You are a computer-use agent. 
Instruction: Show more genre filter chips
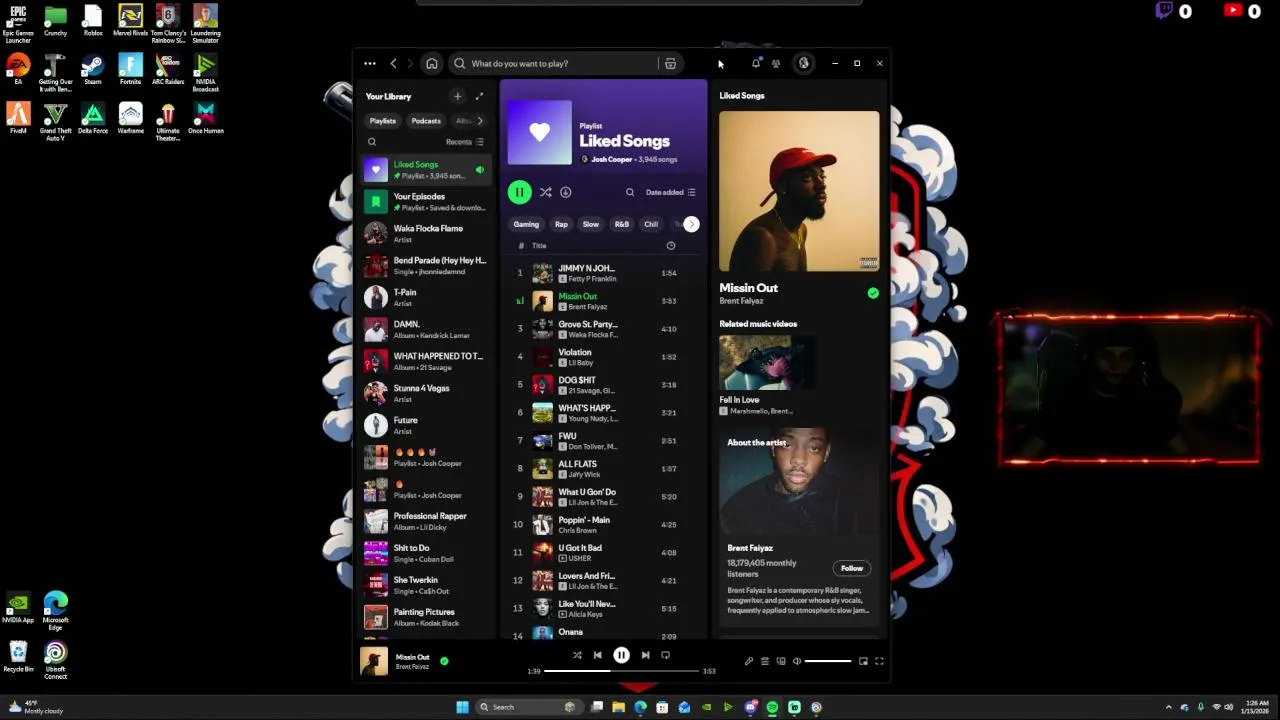(x=691, y=225)
